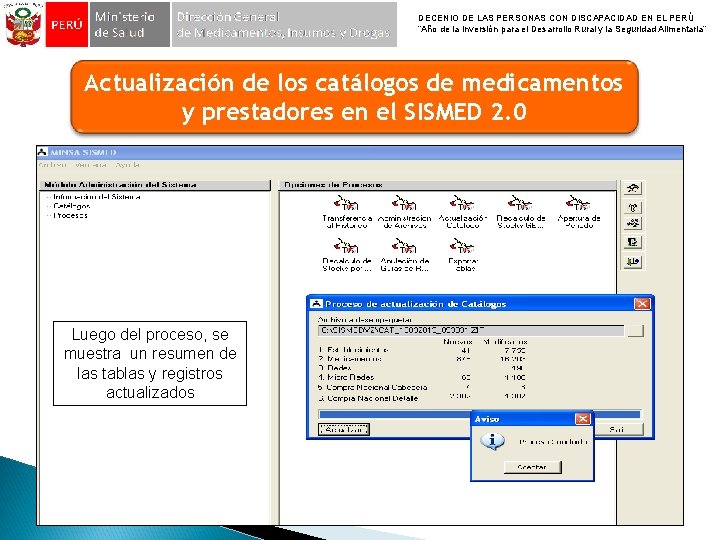
Task: Click the archive file path field
Action: 471,330
